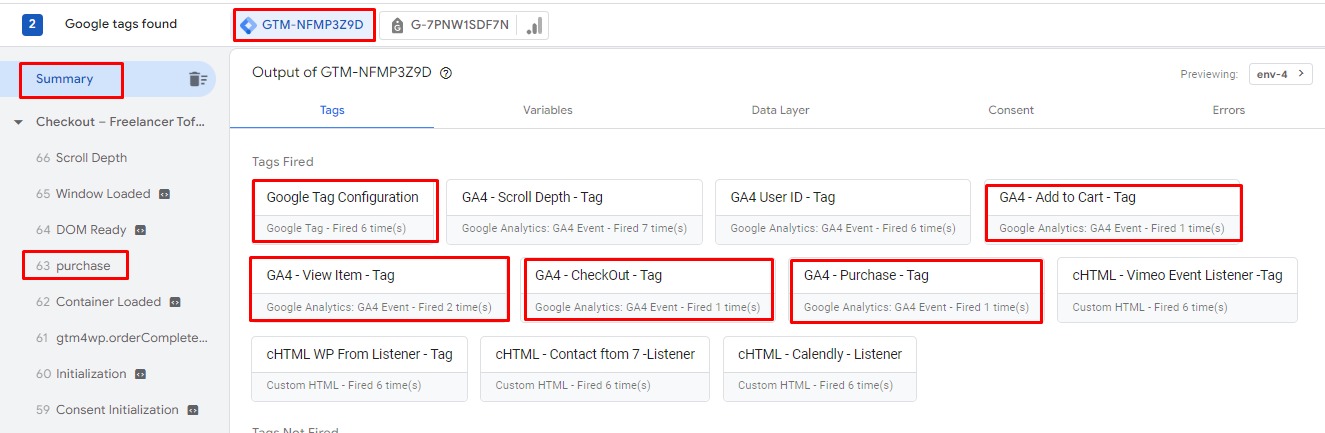Open the Consent tab
Screen dimensions: 1325x433
tap(1010, 110)
